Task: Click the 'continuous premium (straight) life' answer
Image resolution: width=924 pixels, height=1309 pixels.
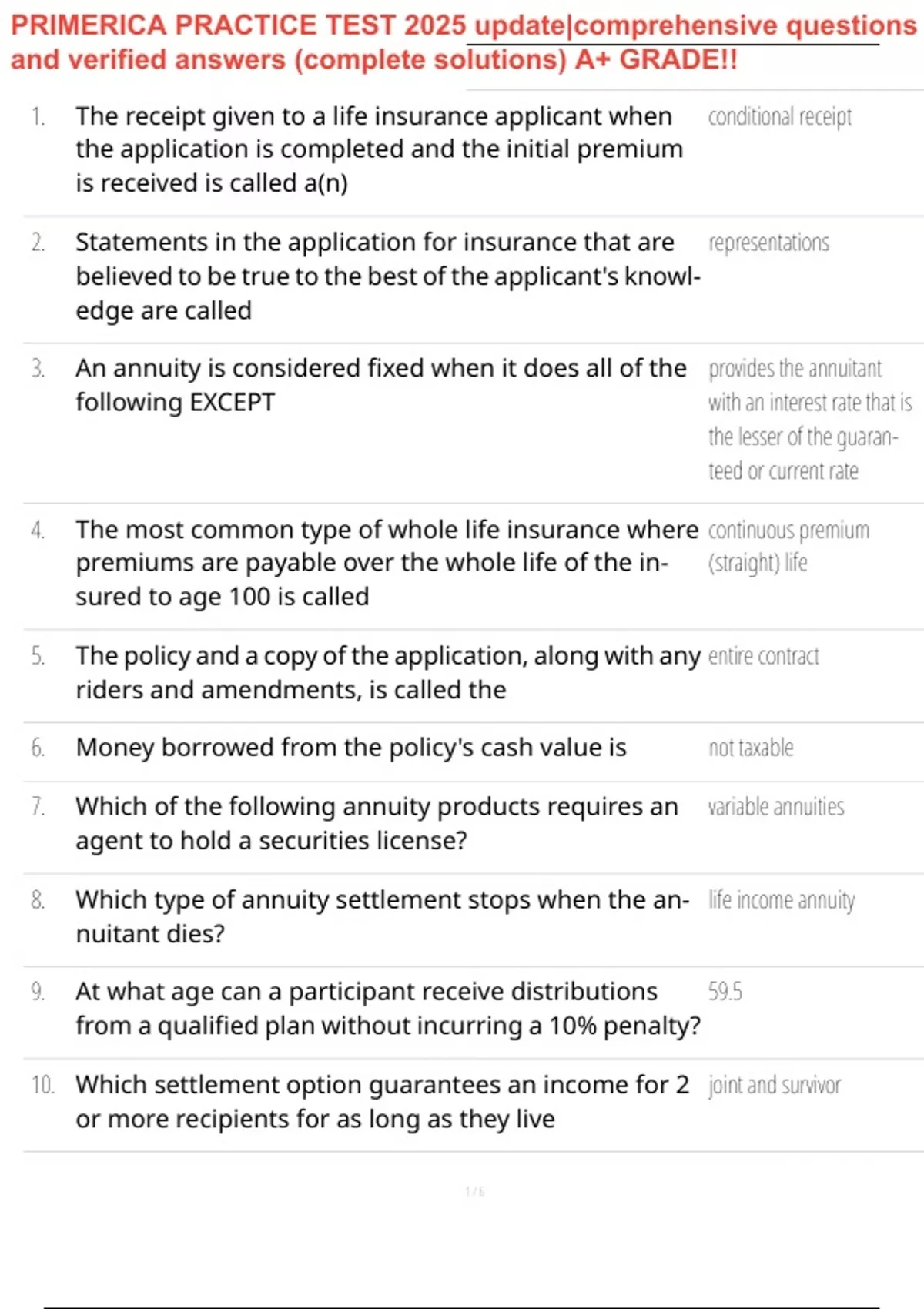Action: coord(788,546)
